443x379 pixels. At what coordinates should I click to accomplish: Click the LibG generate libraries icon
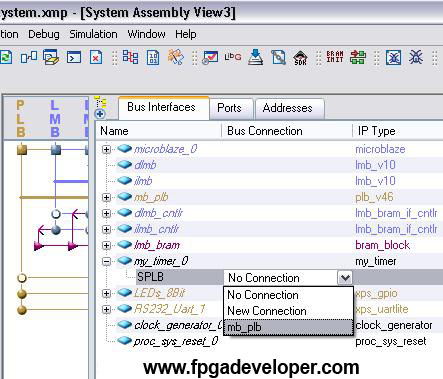click(233, 57)
